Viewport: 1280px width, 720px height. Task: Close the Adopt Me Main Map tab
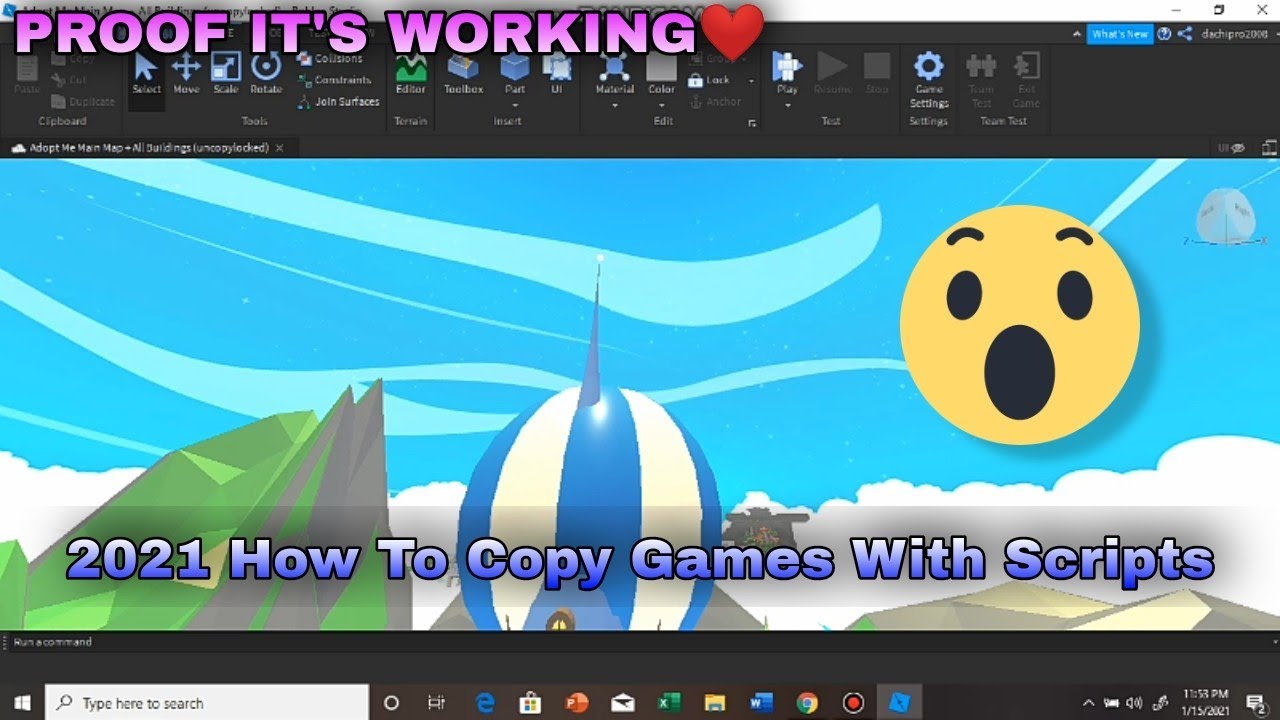tap(280, 147)
